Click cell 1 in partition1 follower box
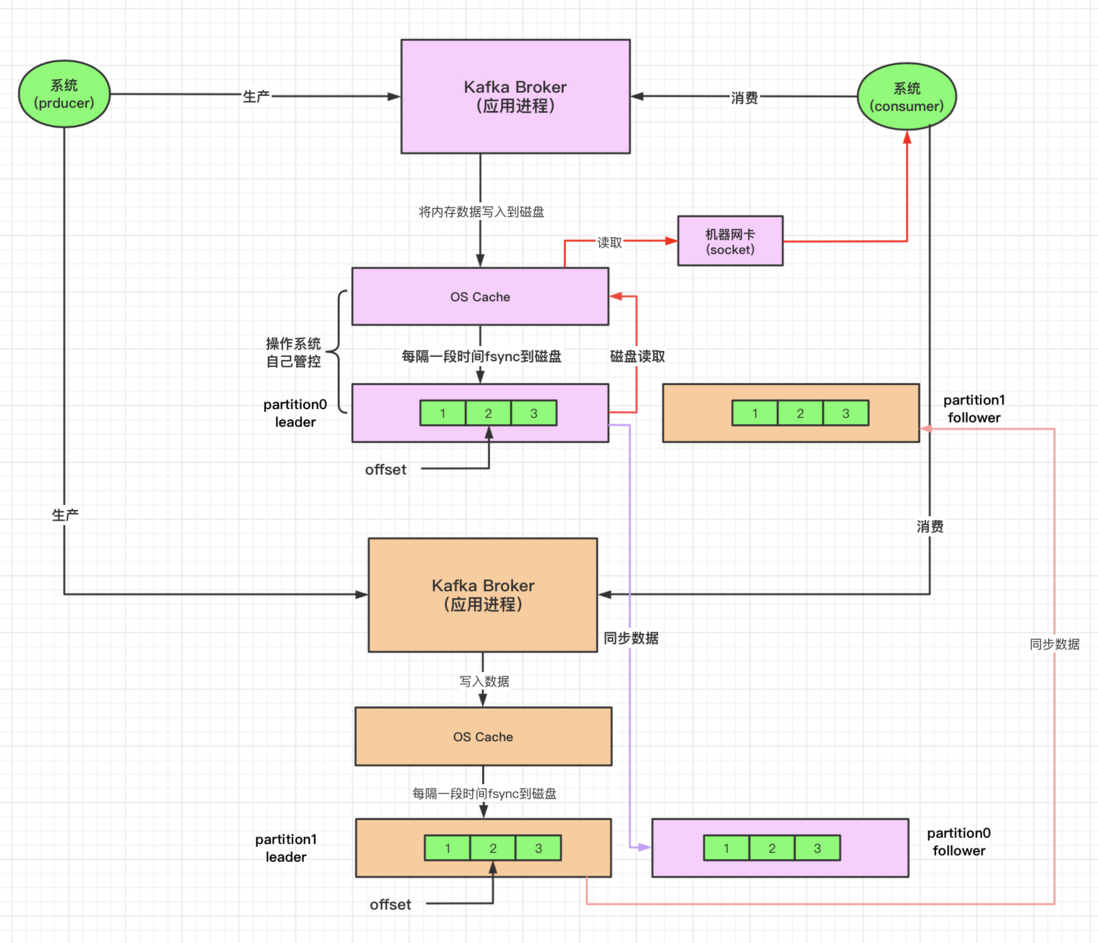 (755, 413)
